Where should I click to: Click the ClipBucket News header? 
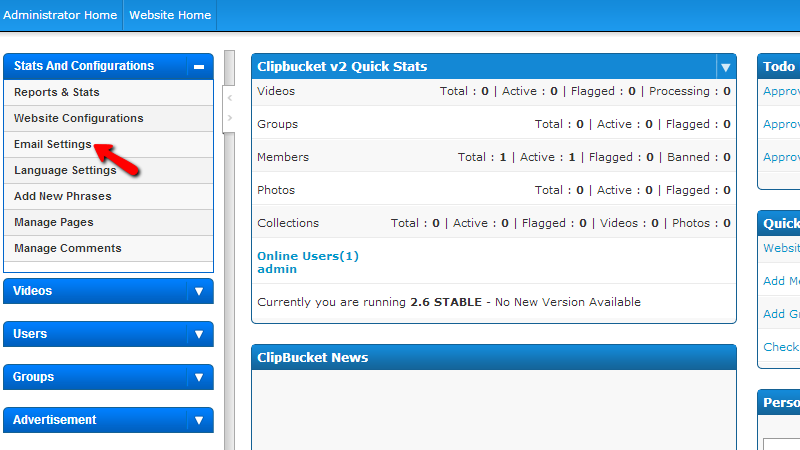[494, 357]
